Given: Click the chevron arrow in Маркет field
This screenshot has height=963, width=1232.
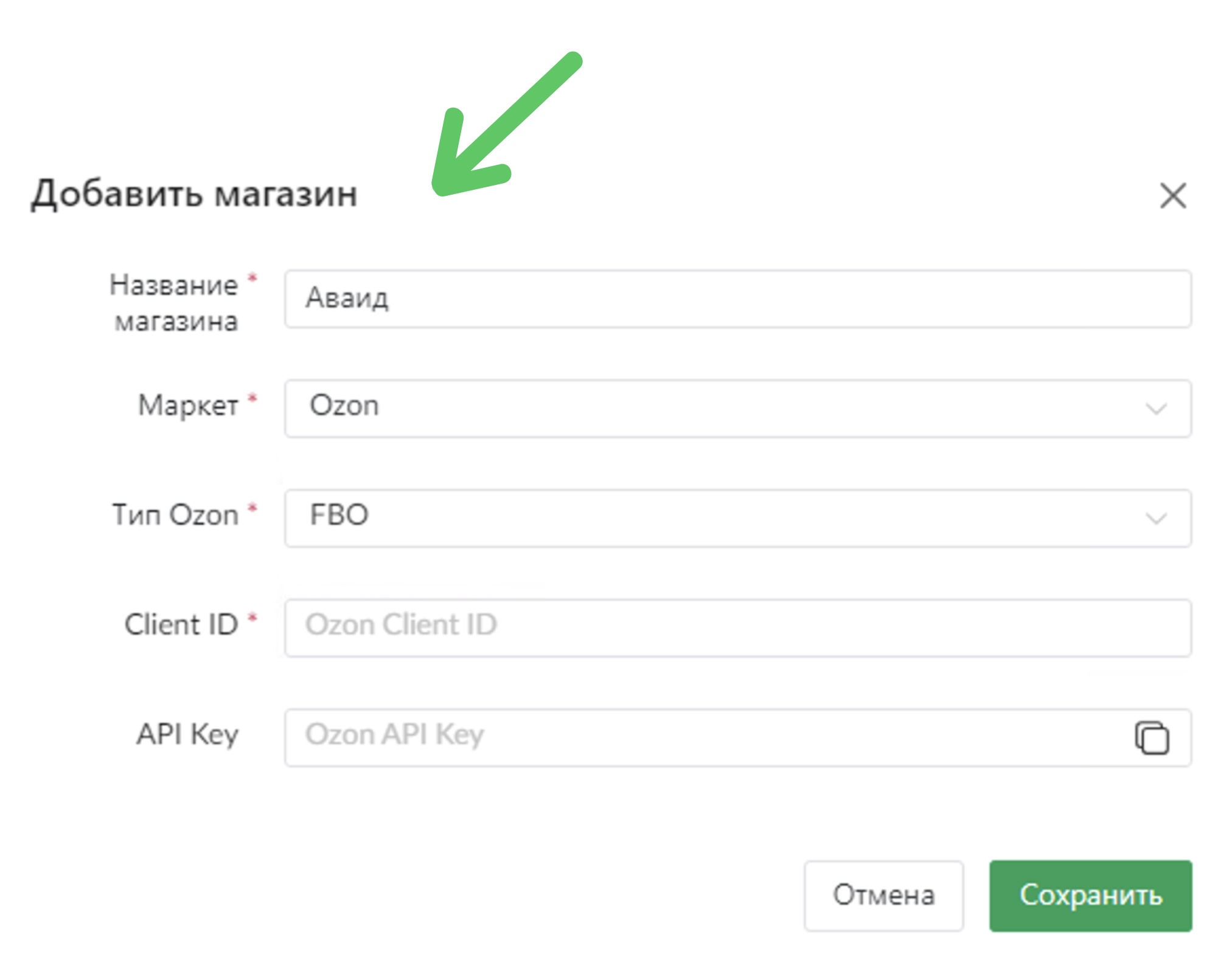Looking at the screenshot, I should click(x=1156, y=409).
